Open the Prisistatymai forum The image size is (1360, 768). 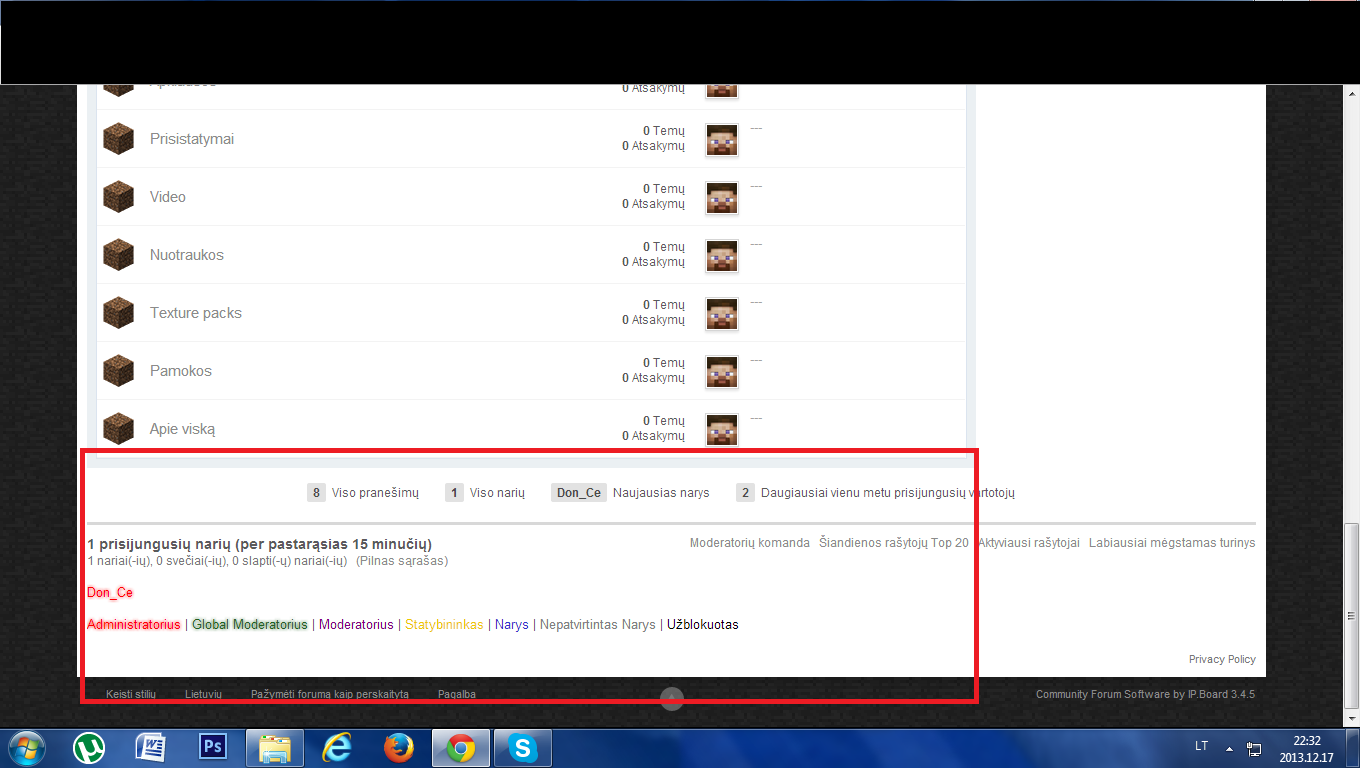[192, 139]
